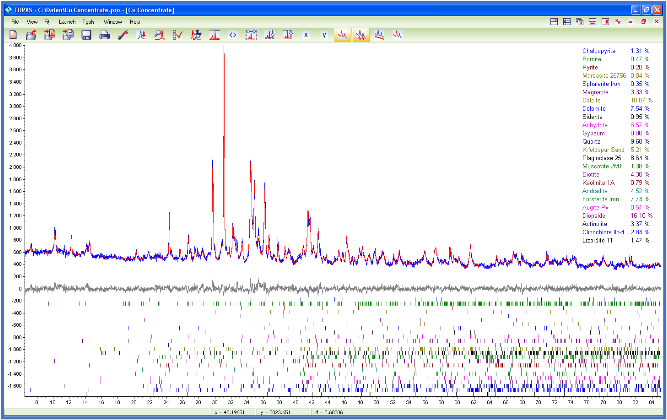
Task: Click the Open file folder icon
Action: [31, 35]
